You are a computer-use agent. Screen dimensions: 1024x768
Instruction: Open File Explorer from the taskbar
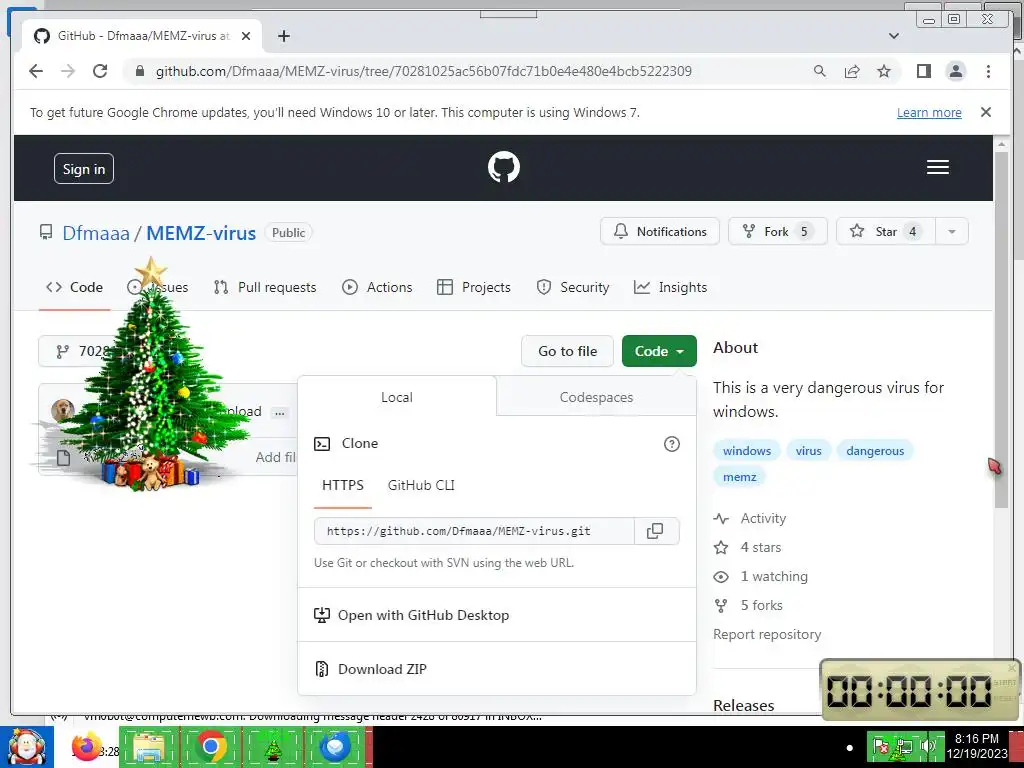pos(148,746)
